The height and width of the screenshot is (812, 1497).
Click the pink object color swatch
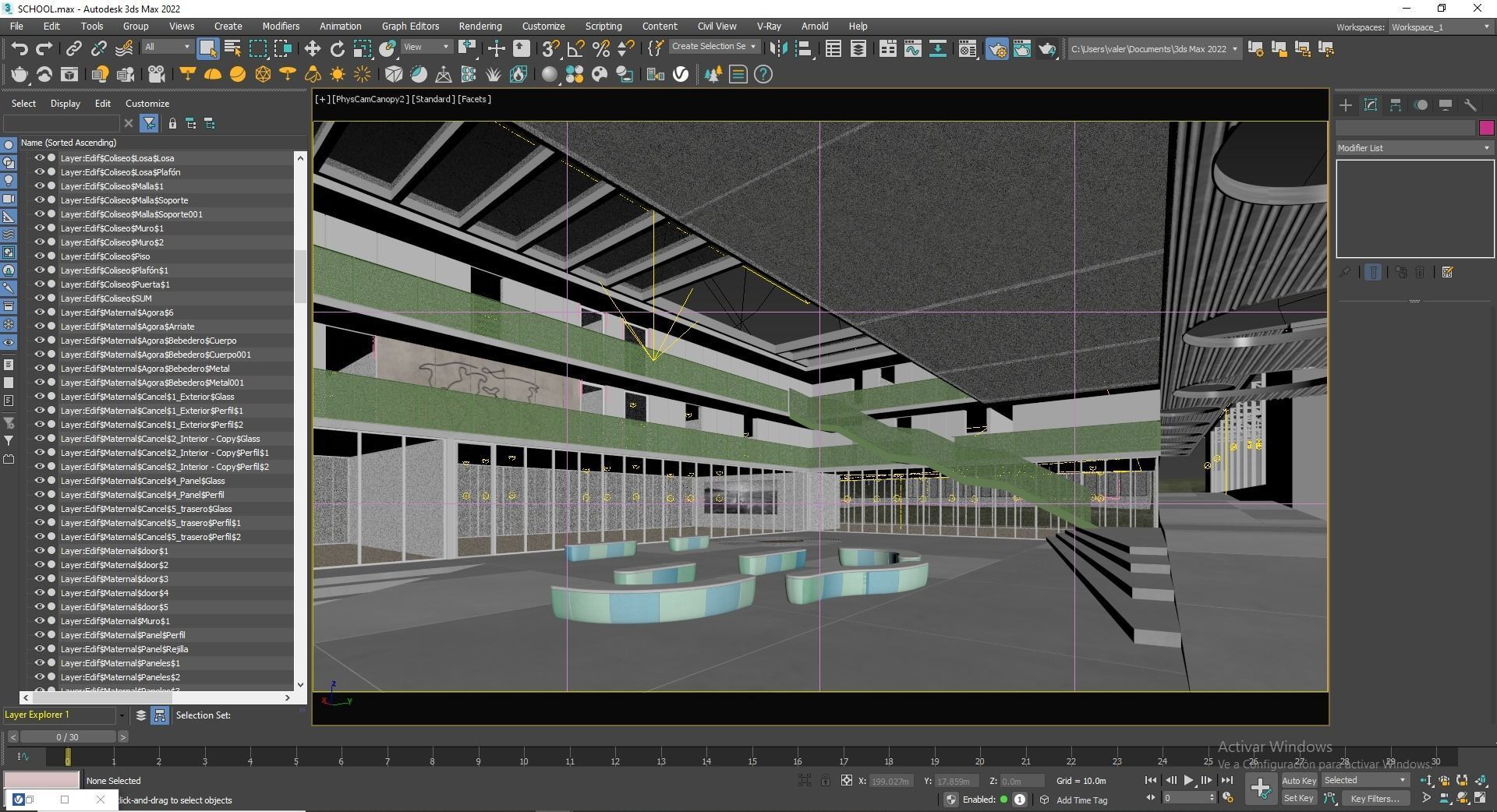(1486, 128)
